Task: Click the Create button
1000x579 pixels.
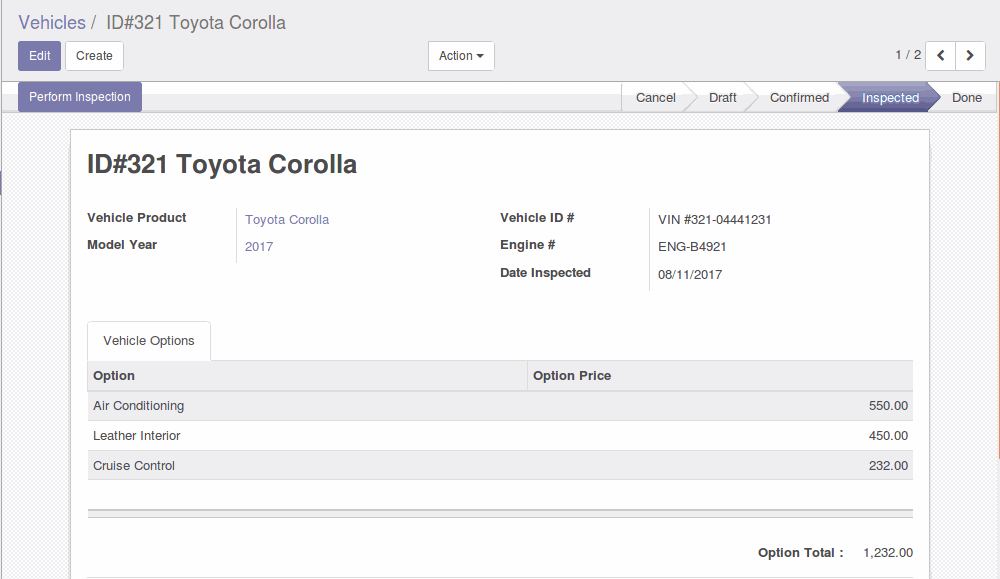Action: pyautogui.click(x=94, y=56)
